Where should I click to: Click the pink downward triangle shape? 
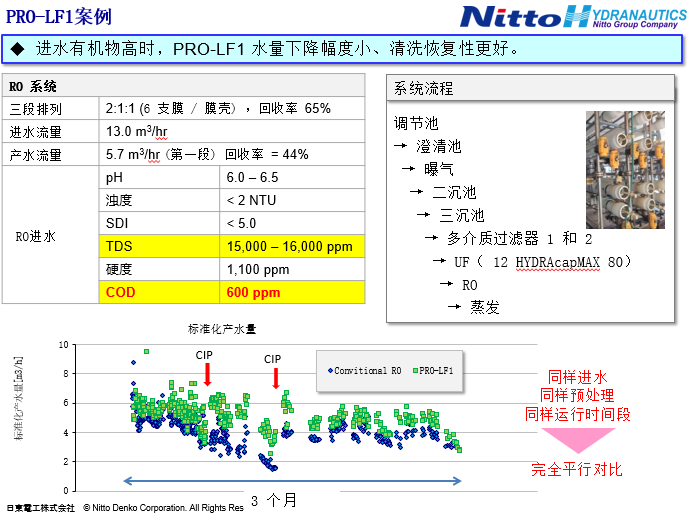coord(578,440)
